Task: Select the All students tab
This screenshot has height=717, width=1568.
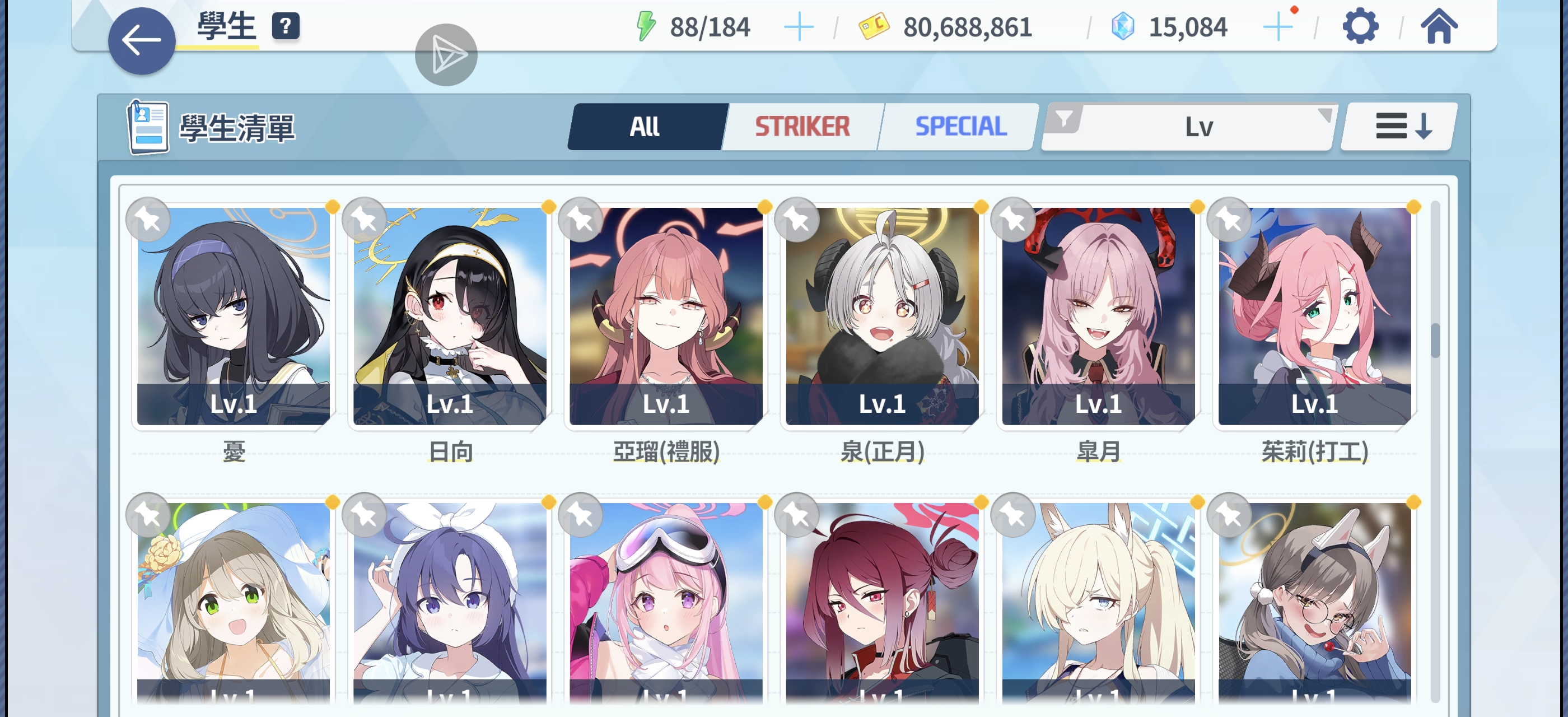Action: coord(645,127)
